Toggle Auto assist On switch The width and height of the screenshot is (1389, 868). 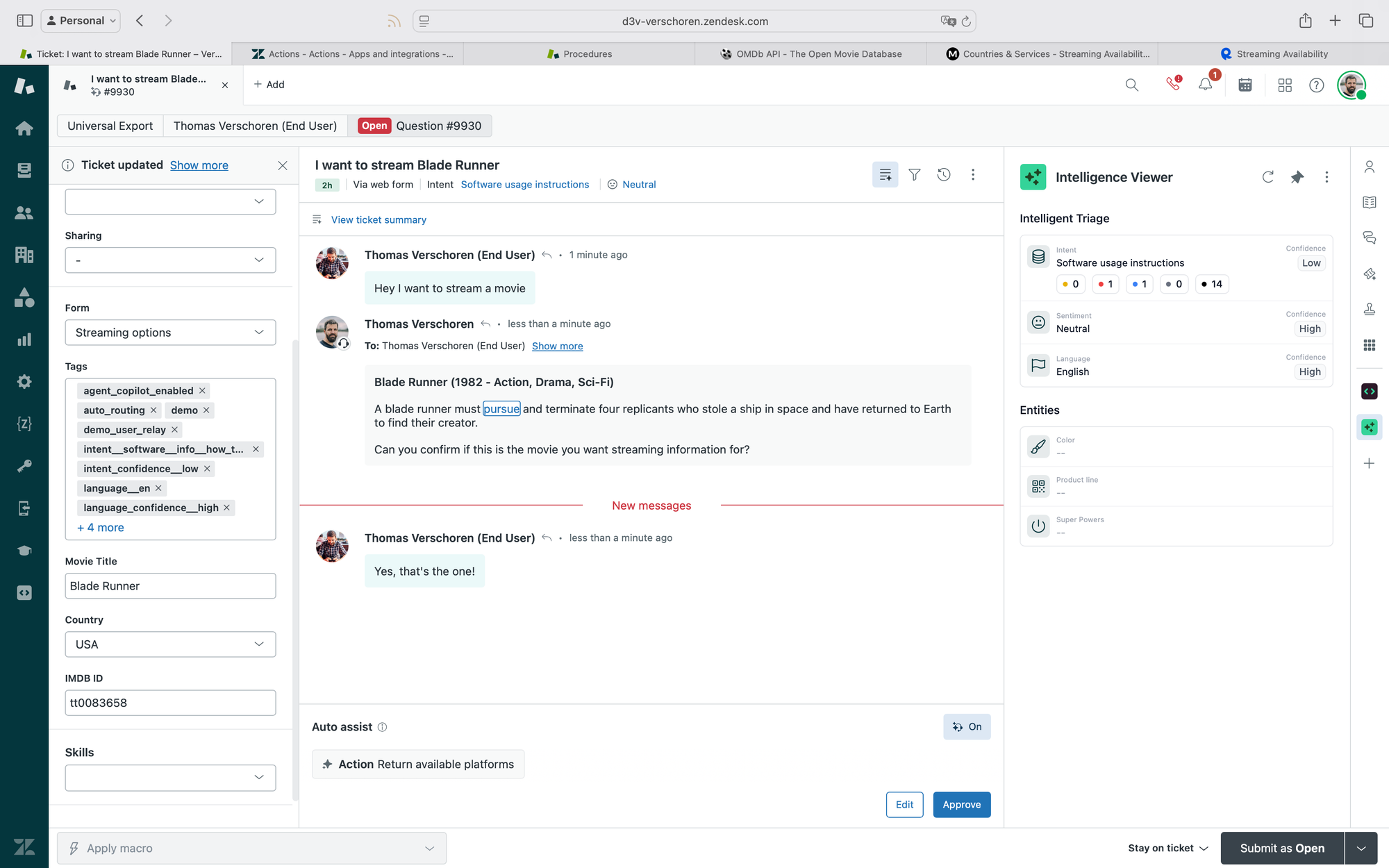tap(967, 727)
